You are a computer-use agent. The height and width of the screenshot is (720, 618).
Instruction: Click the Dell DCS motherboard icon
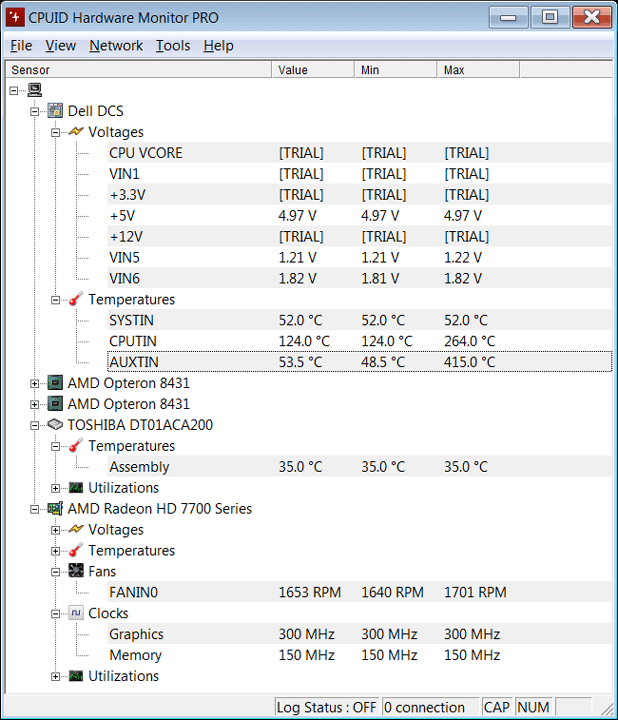55,111
